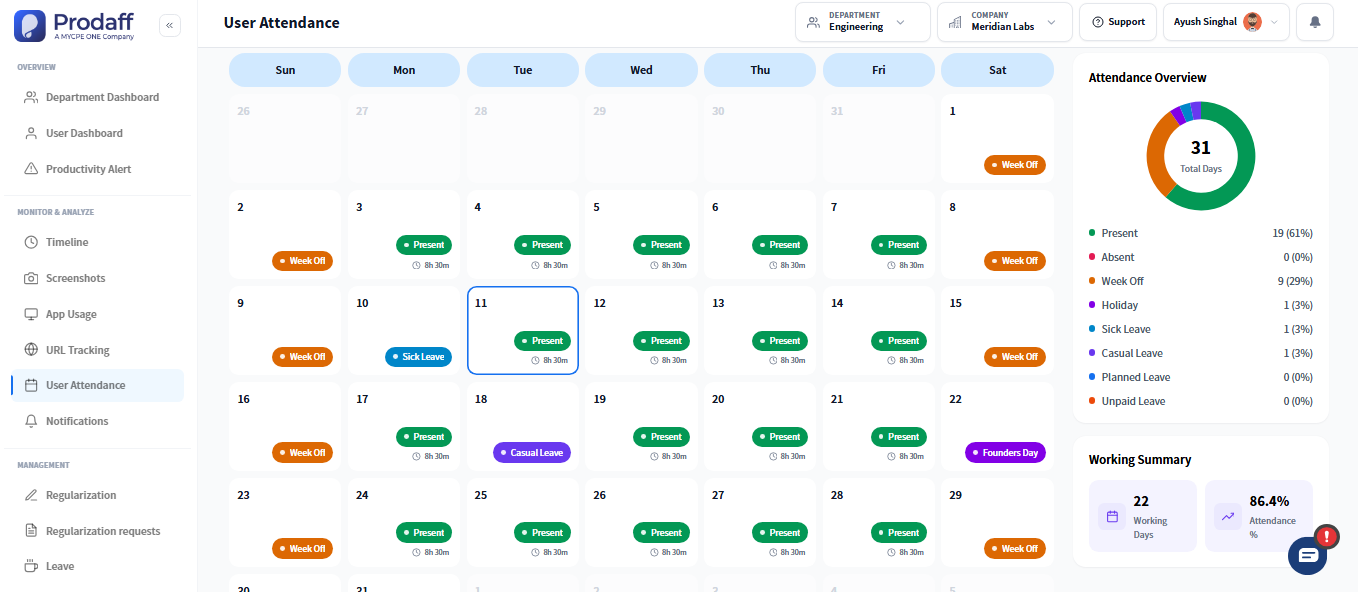Viewport: 1358px width, 592px height.
Task: Open Regularization requests page
Action: click(97, 531)
